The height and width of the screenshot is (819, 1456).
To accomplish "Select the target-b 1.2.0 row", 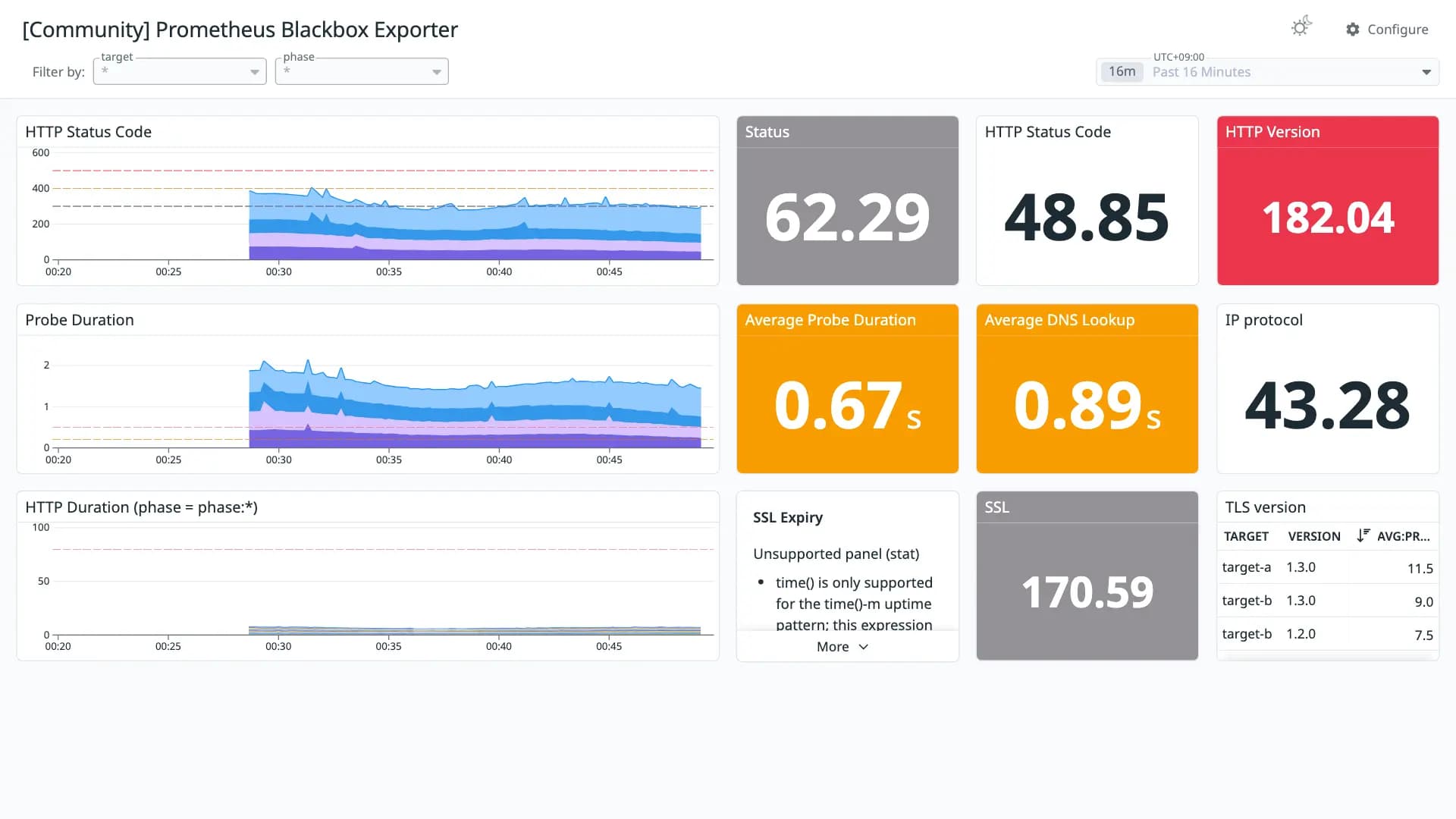I will (1327, 634).
